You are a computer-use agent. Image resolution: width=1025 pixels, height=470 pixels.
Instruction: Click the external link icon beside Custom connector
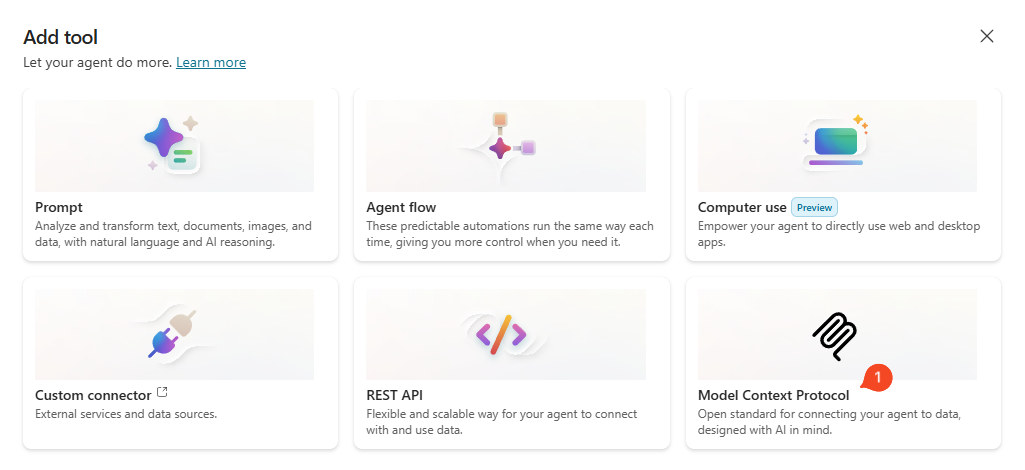pyautogui.click(x=163, y=393)
